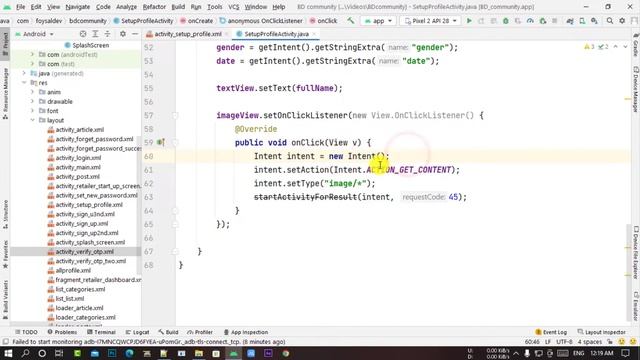Click the 4 spaces indent indicator
Image resolution: width=640 pixels, height=360 pixels.
pos(589,342)
